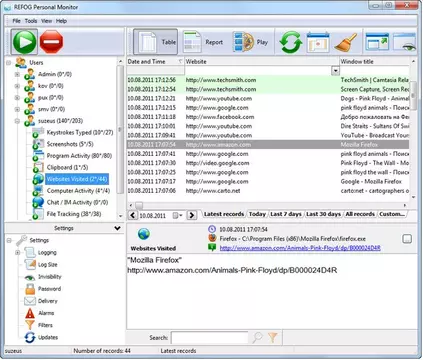Collapse the Users root node
This screenshot has height=360, width=423.
pyautogui.click(x=9, y=63)
